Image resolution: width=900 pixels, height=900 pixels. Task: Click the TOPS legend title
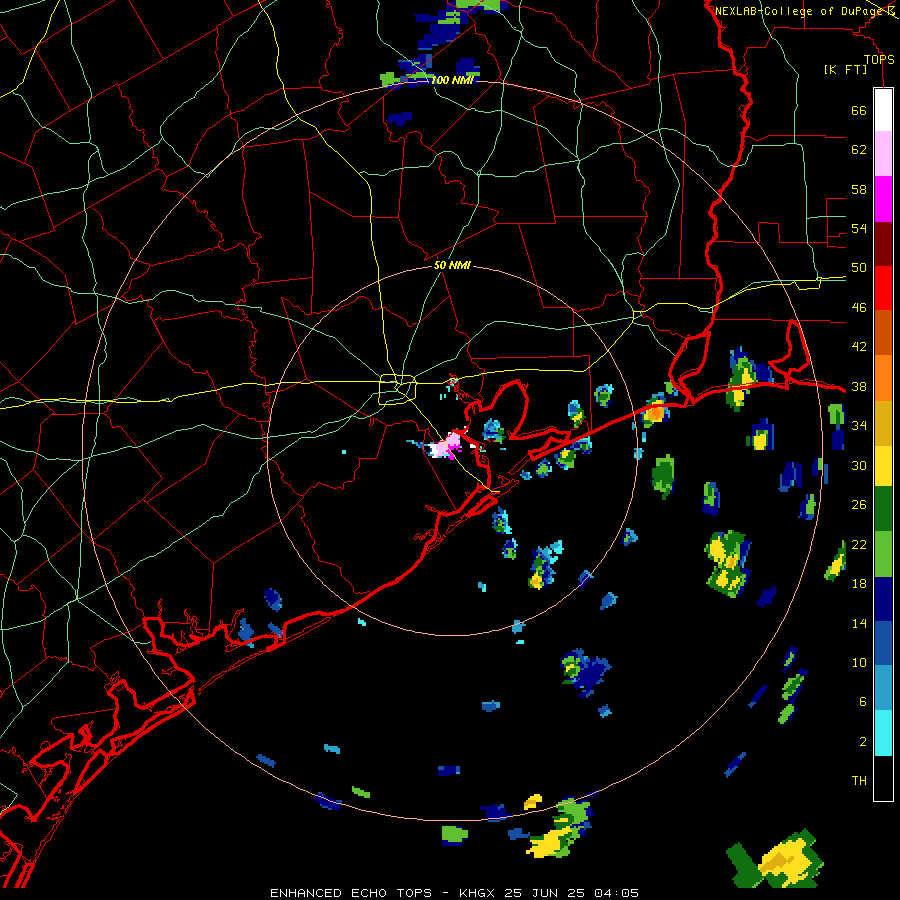[879, 59]
